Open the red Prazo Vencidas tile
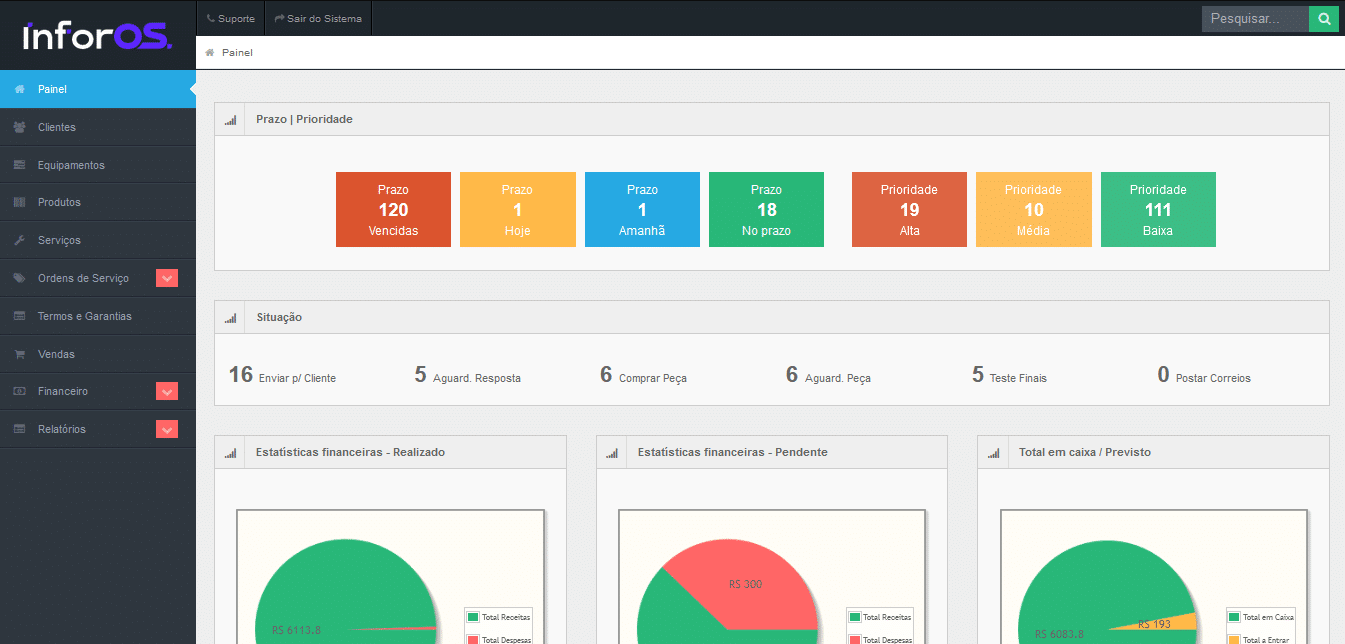The height and width of the screenshot is (644, 1345). click(x=393, y=209)
